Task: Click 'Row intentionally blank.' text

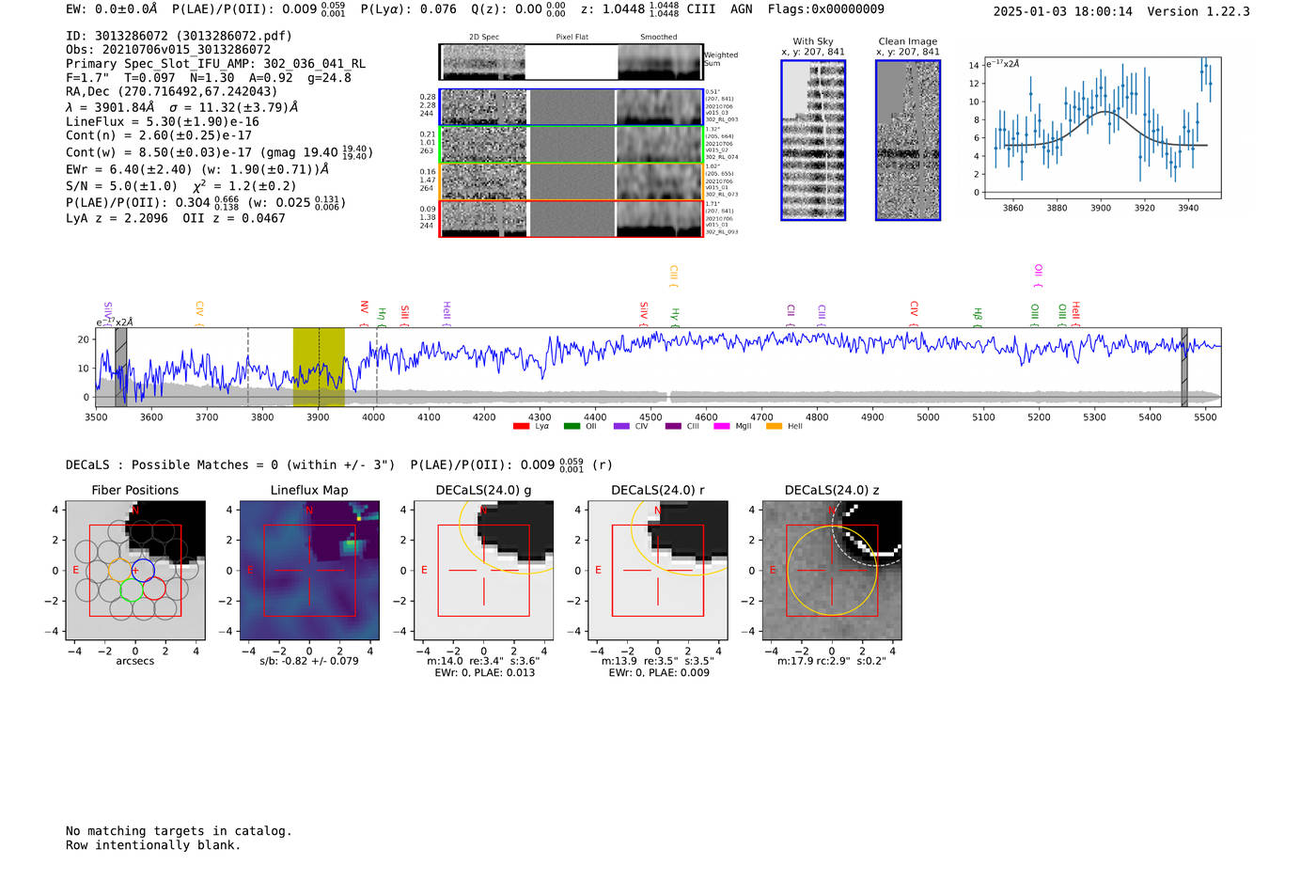Action: tap(153, 845)
